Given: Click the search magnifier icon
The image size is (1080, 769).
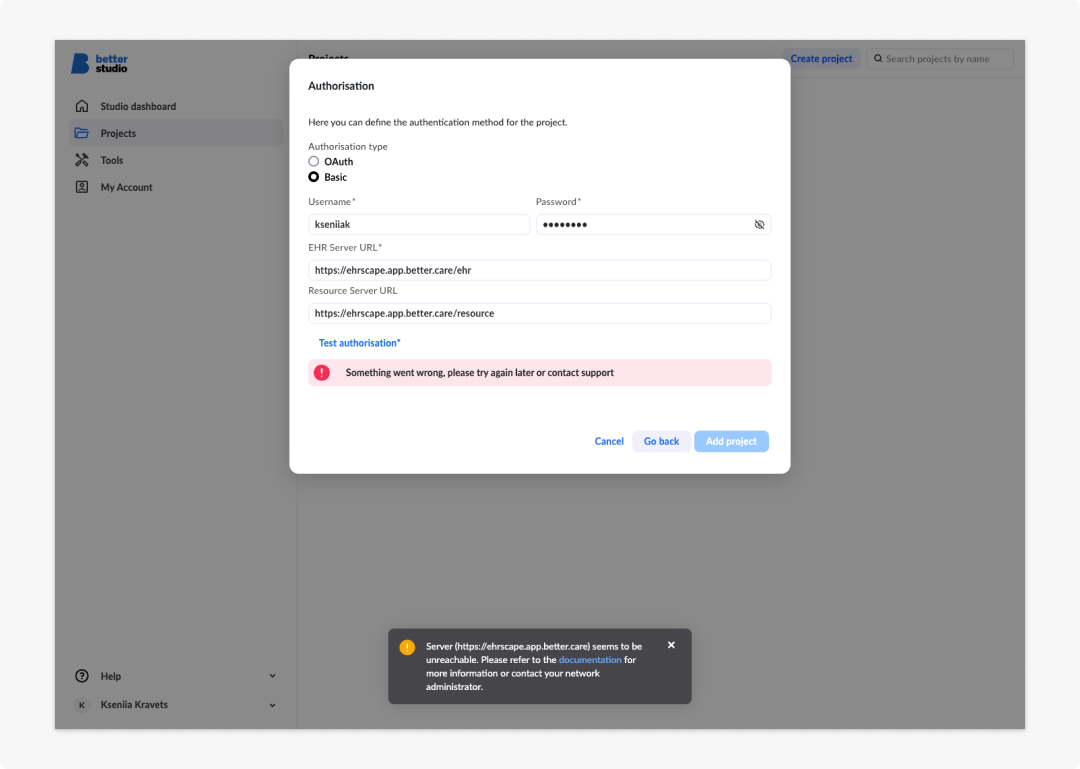Looking at the screenshot, I should tap(878, 59).
